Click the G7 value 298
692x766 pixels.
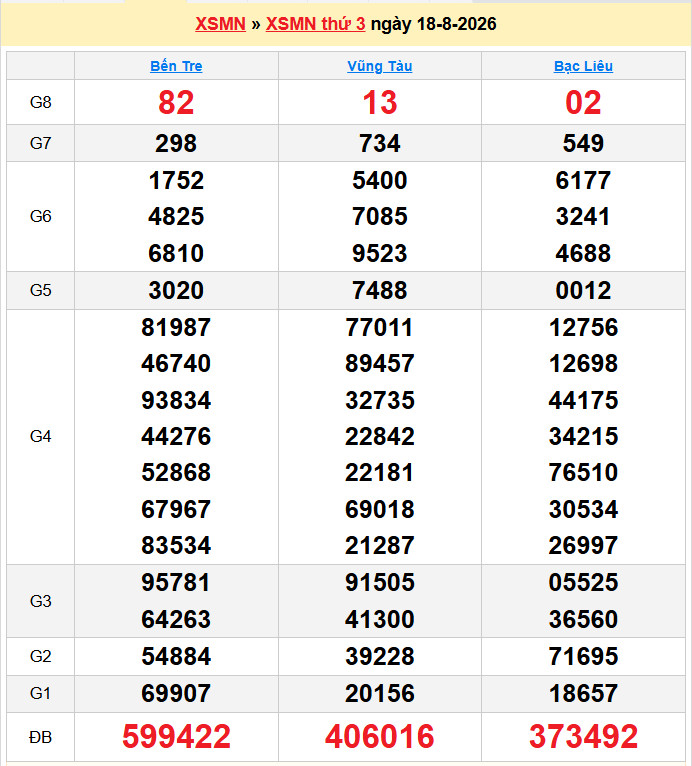tap(176, 144)
